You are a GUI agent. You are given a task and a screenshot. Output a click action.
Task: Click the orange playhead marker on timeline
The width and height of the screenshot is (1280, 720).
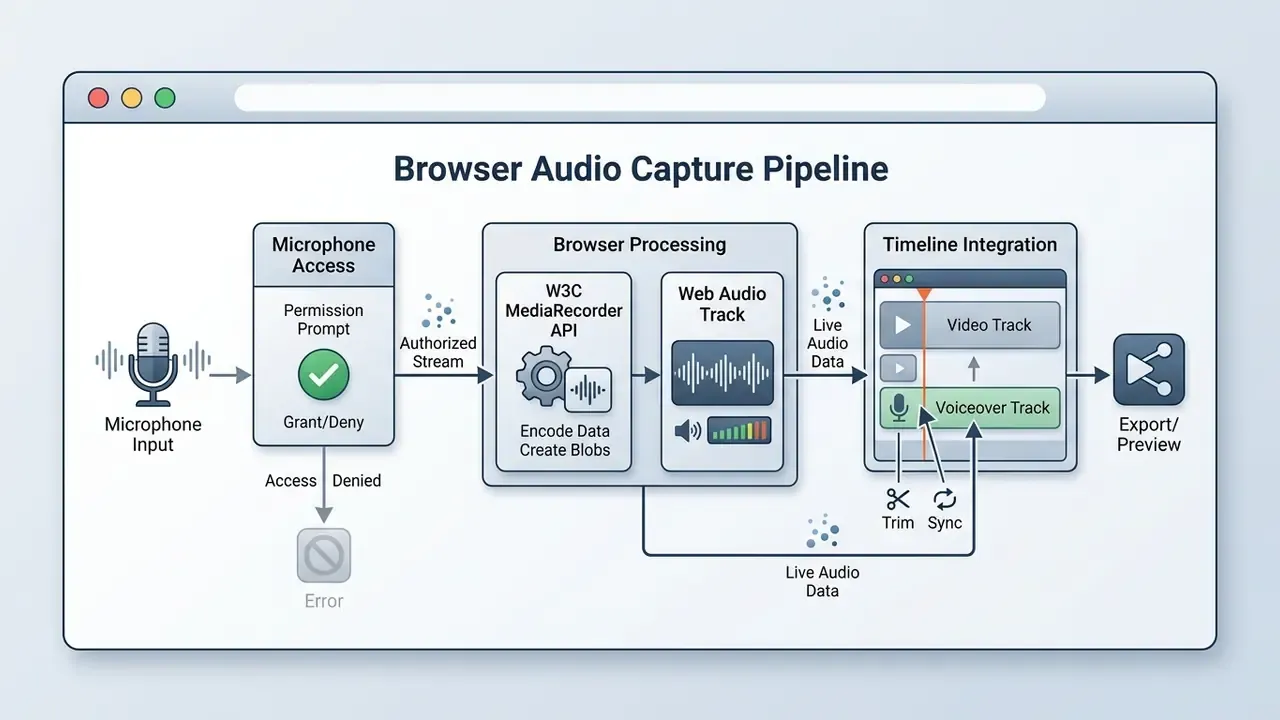click(924, 294)
